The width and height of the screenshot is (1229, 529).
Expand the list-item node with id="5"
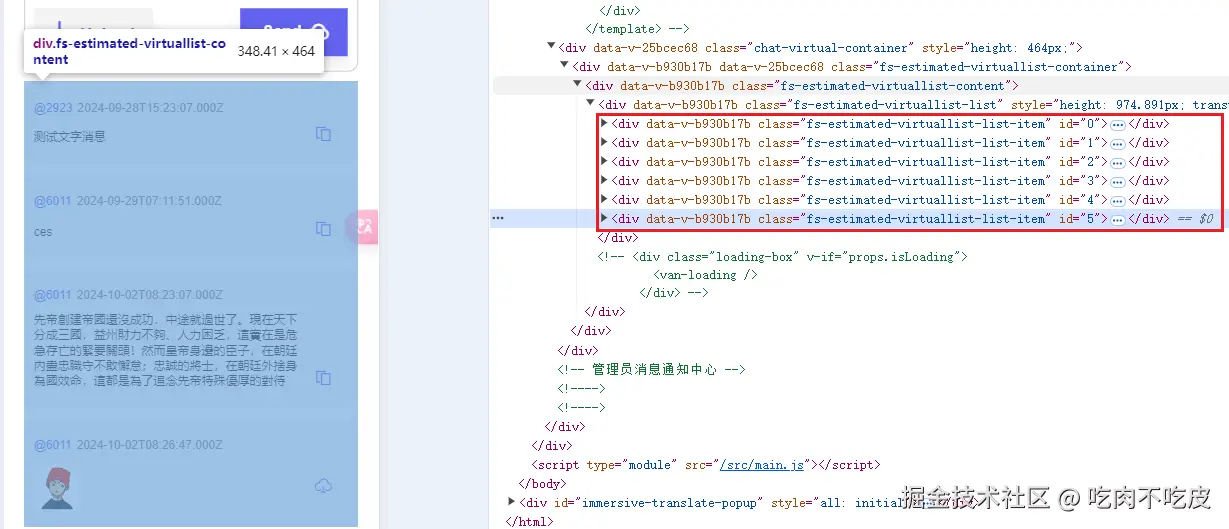point(604,219)
